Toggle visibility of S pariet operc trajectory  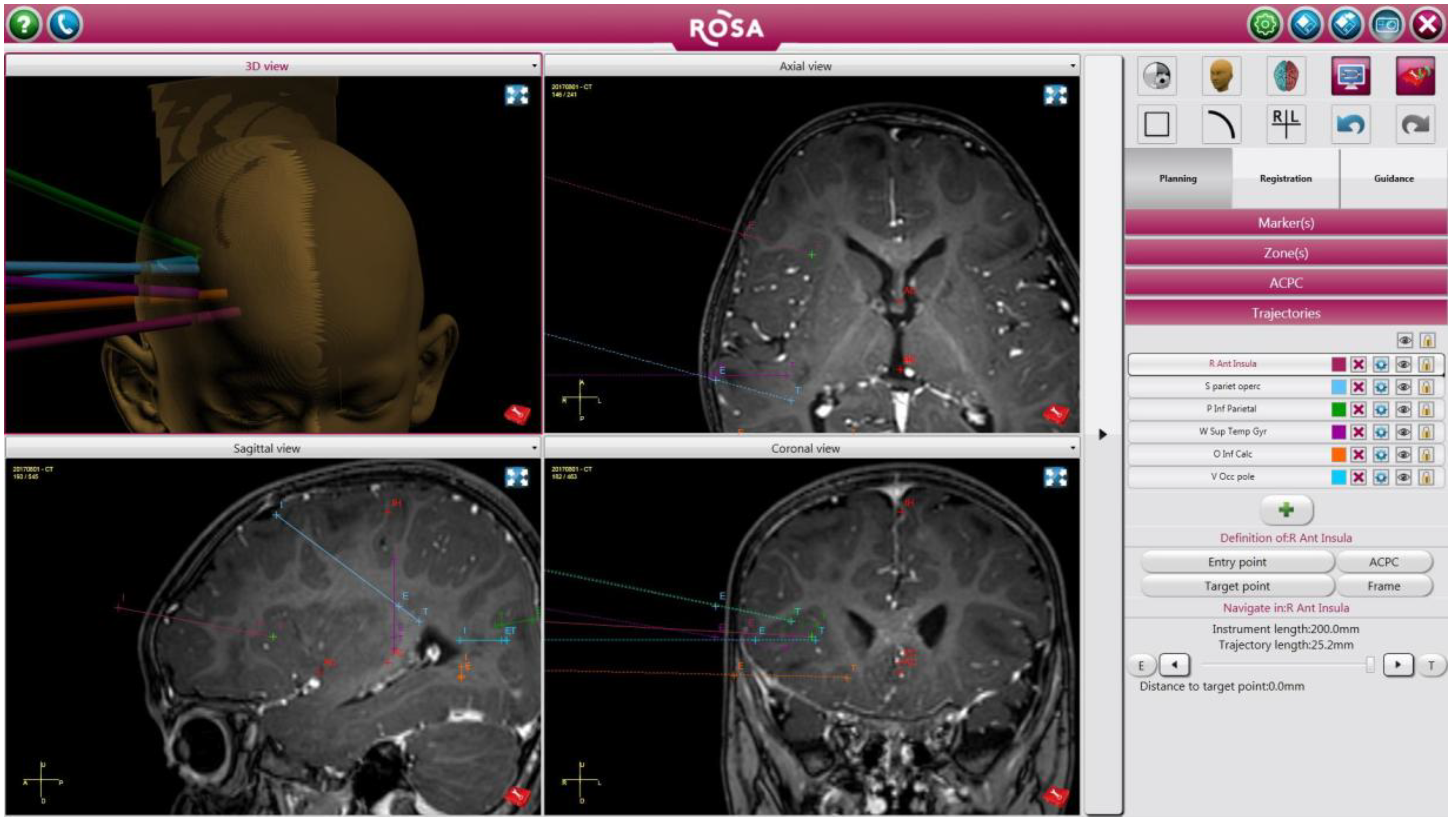[x=1403, y=387]
